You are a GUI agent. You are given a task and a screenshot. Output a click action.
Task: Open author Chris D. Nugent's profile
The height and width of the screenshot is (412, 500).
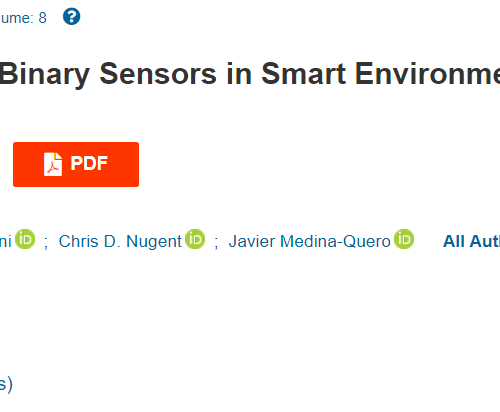pos(120,241)
